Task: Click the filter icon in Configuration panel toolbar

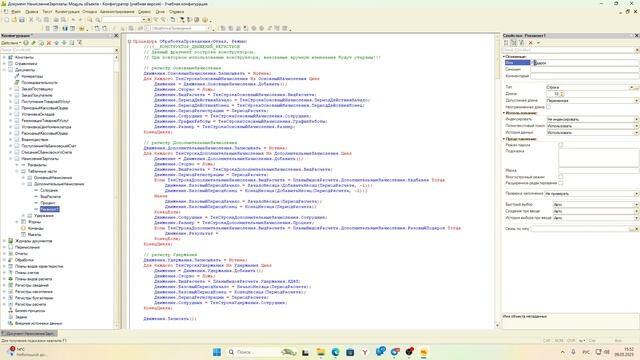Action: pyautogui.click(x=80, y=42)
